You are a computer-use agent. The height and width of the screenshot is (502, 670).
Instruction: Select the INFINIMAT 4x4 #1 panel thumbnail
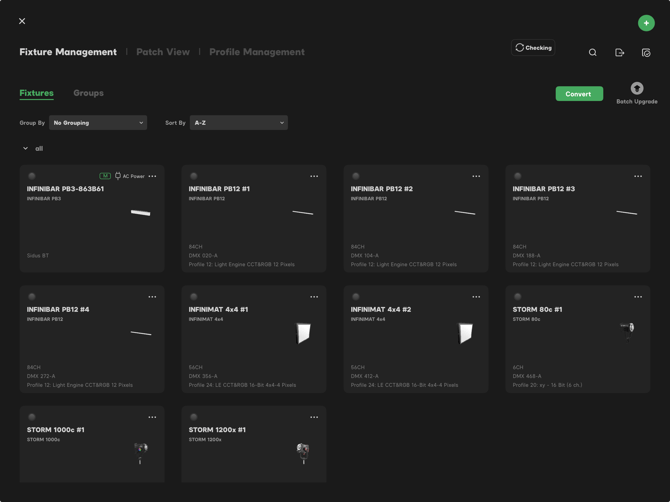tap(303, 333)
